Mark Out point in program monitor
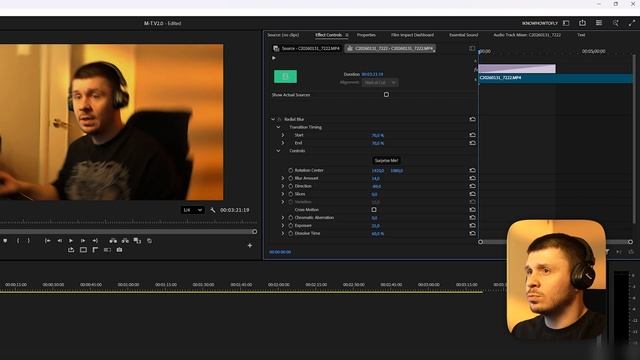Viewport: 640px width, 360px height. [29, 241]
